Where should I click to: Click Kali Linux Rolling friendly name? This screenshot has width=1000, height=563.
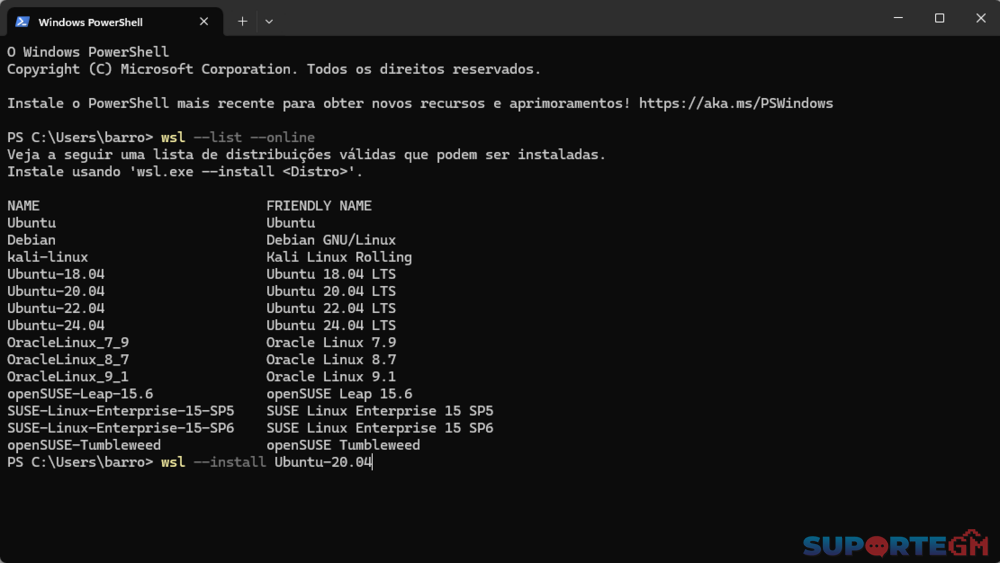[x=339, y=257]
